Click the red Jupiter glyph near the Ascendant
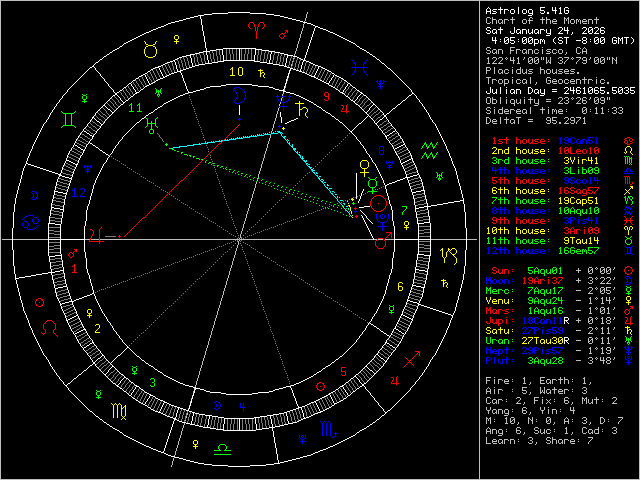This screenshot has width=640, height=480. [96, 236]
